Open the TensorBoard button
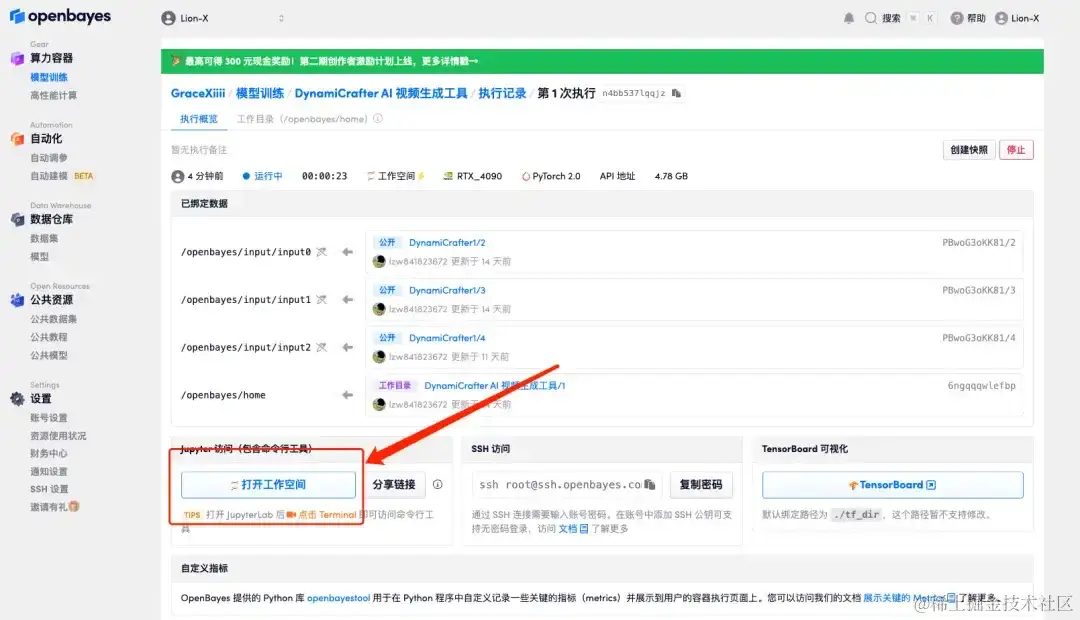This screenshot has width=1080, height=620. pos(892,485)
